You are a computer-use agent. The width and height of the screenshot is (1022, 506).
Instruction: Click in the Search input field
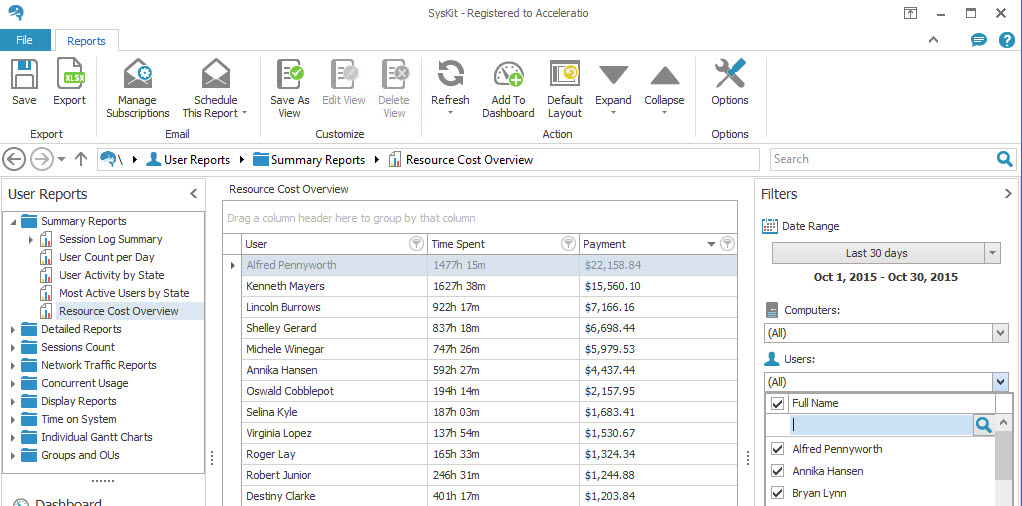coord(883,159)
